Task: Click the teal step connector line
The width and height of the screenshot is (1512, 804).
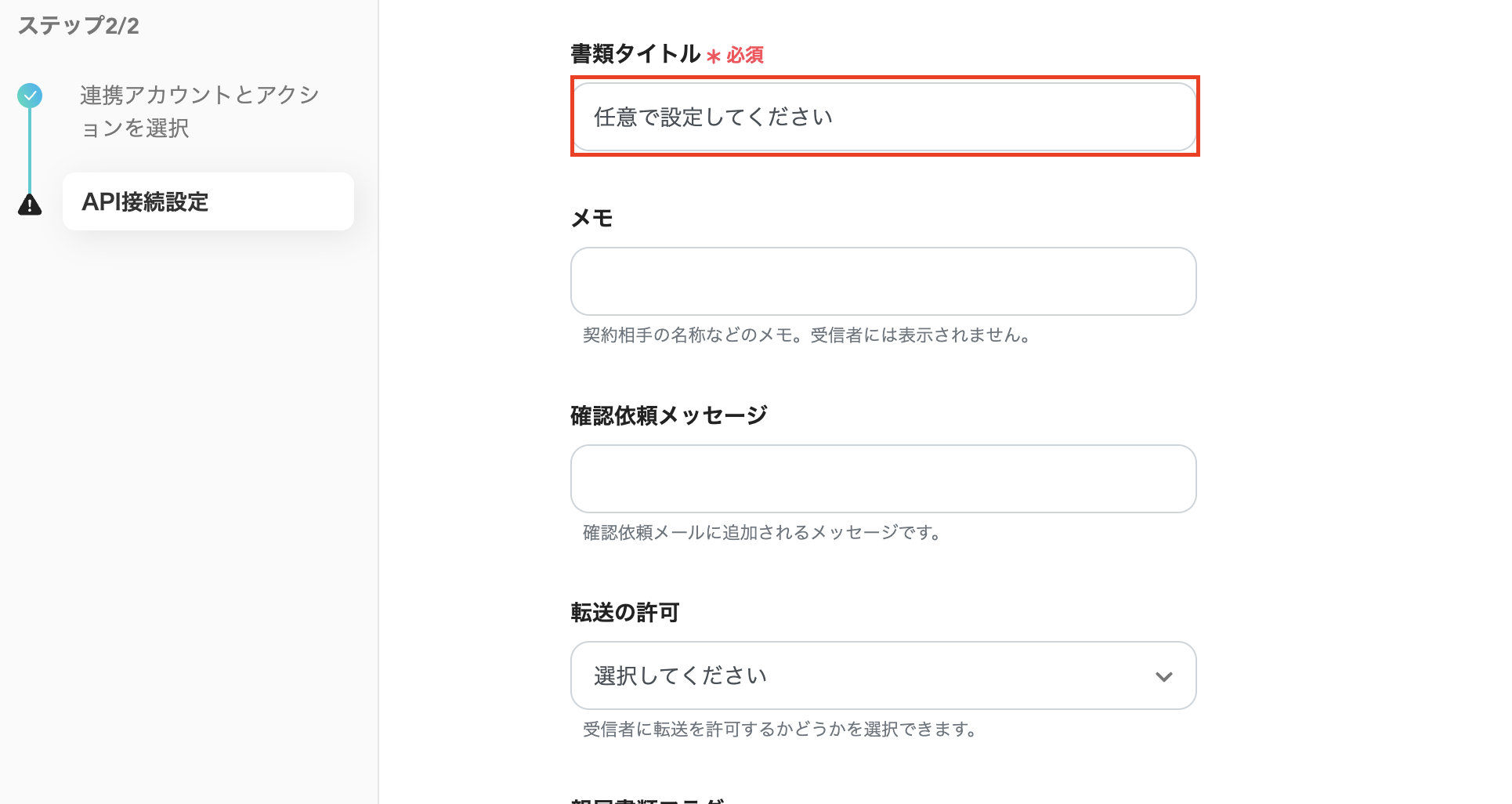Action: [x=29, y=149]
